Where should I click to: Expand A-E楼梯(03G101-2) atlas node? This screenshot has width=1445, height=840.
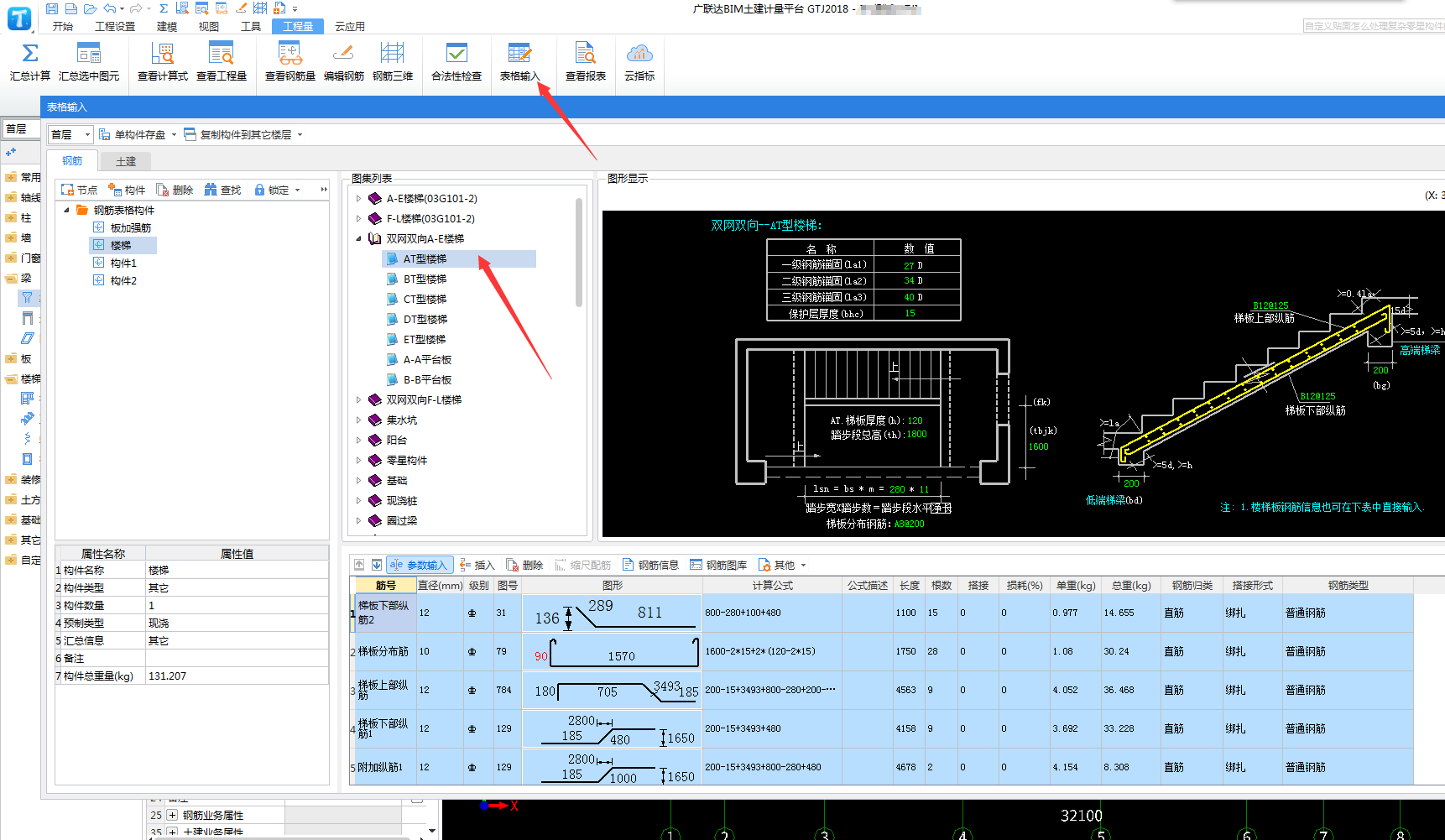coord(359,199)
